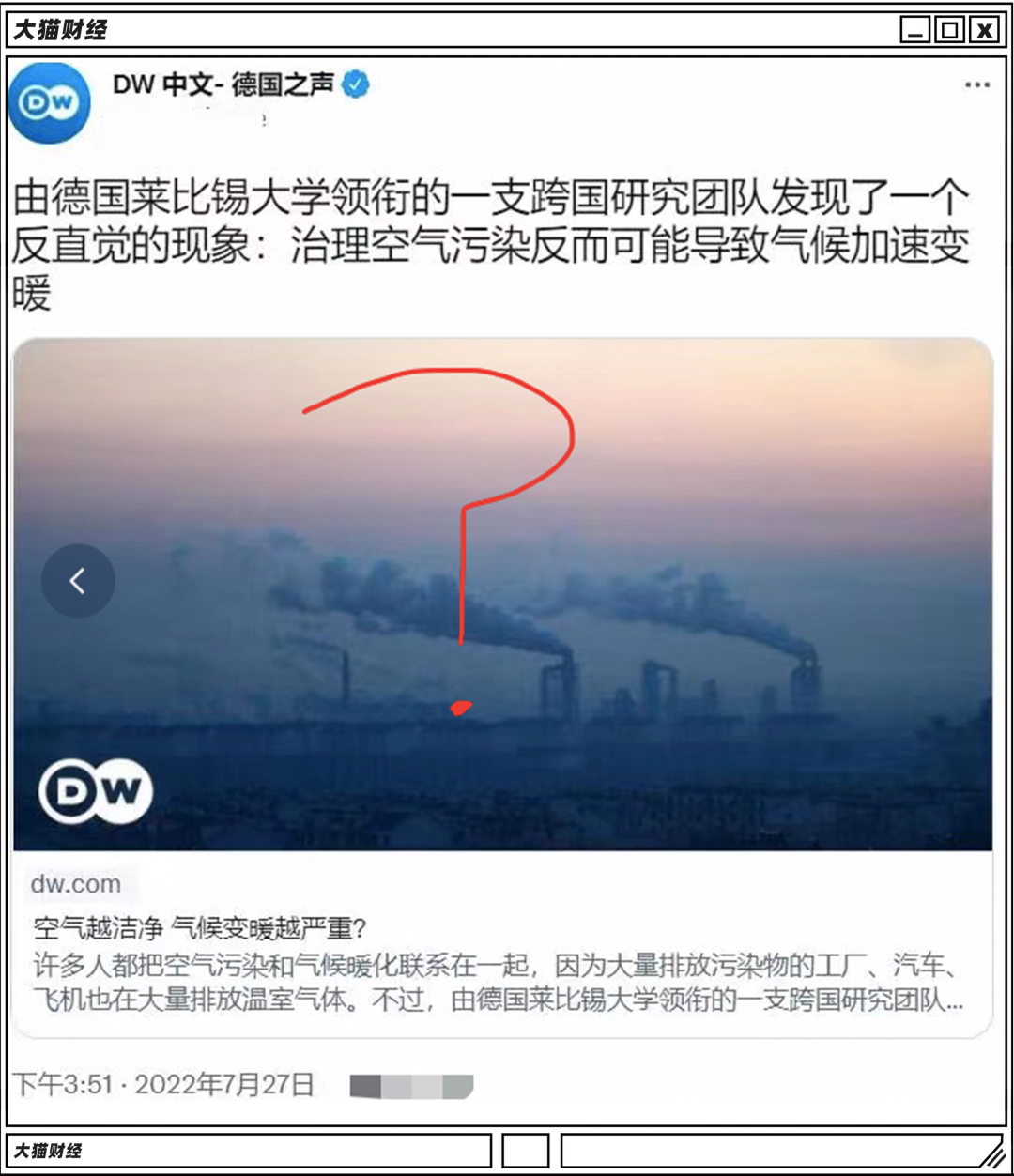The height and width of the screenshot is (1176, 1014).
Task: Click the timestamp 下午3:51 · 2022年7月27日
Action: click(163, 1085)
